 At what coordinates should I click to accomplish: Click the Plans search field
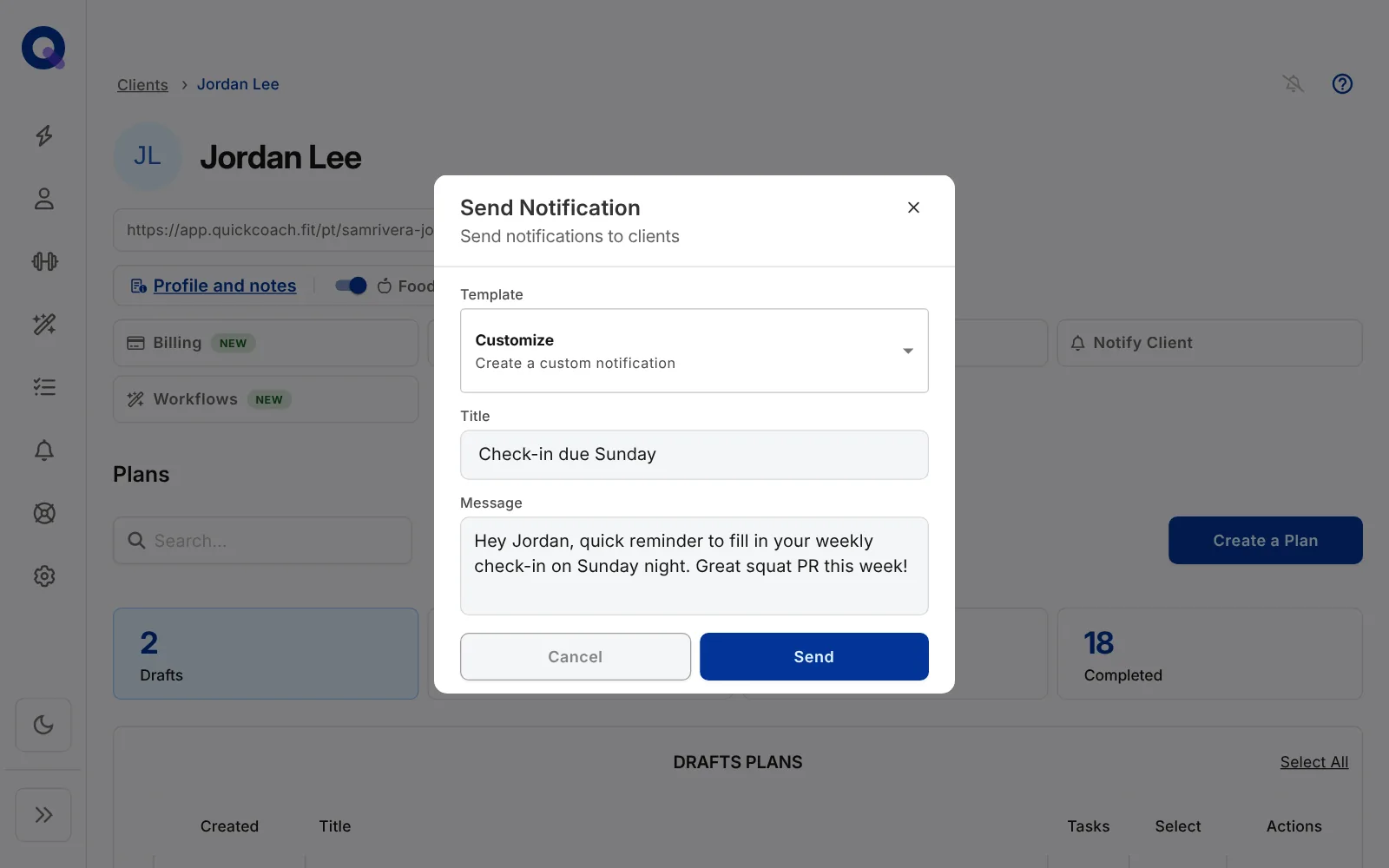(262, 541)
